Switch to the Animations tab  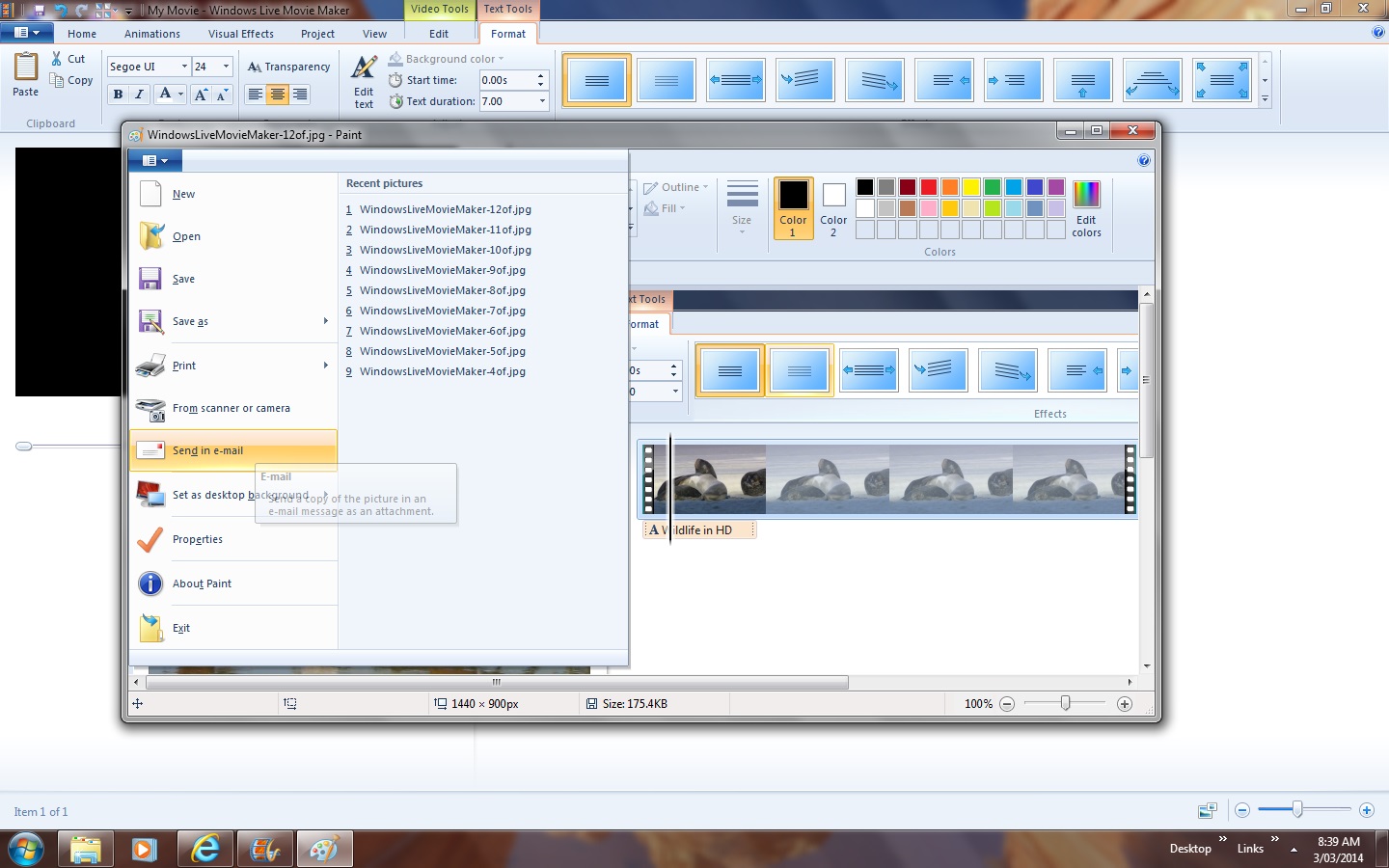point(152,34)
